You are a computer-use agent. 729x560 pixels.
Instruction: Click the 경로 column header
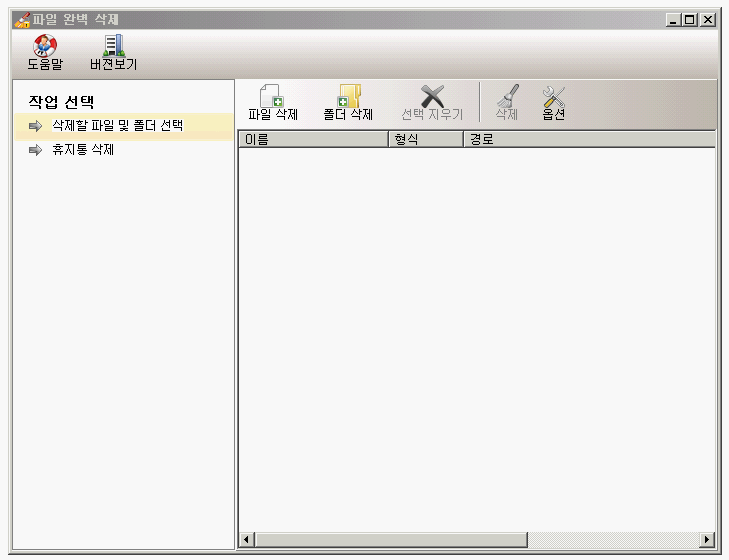pos(588,140)
